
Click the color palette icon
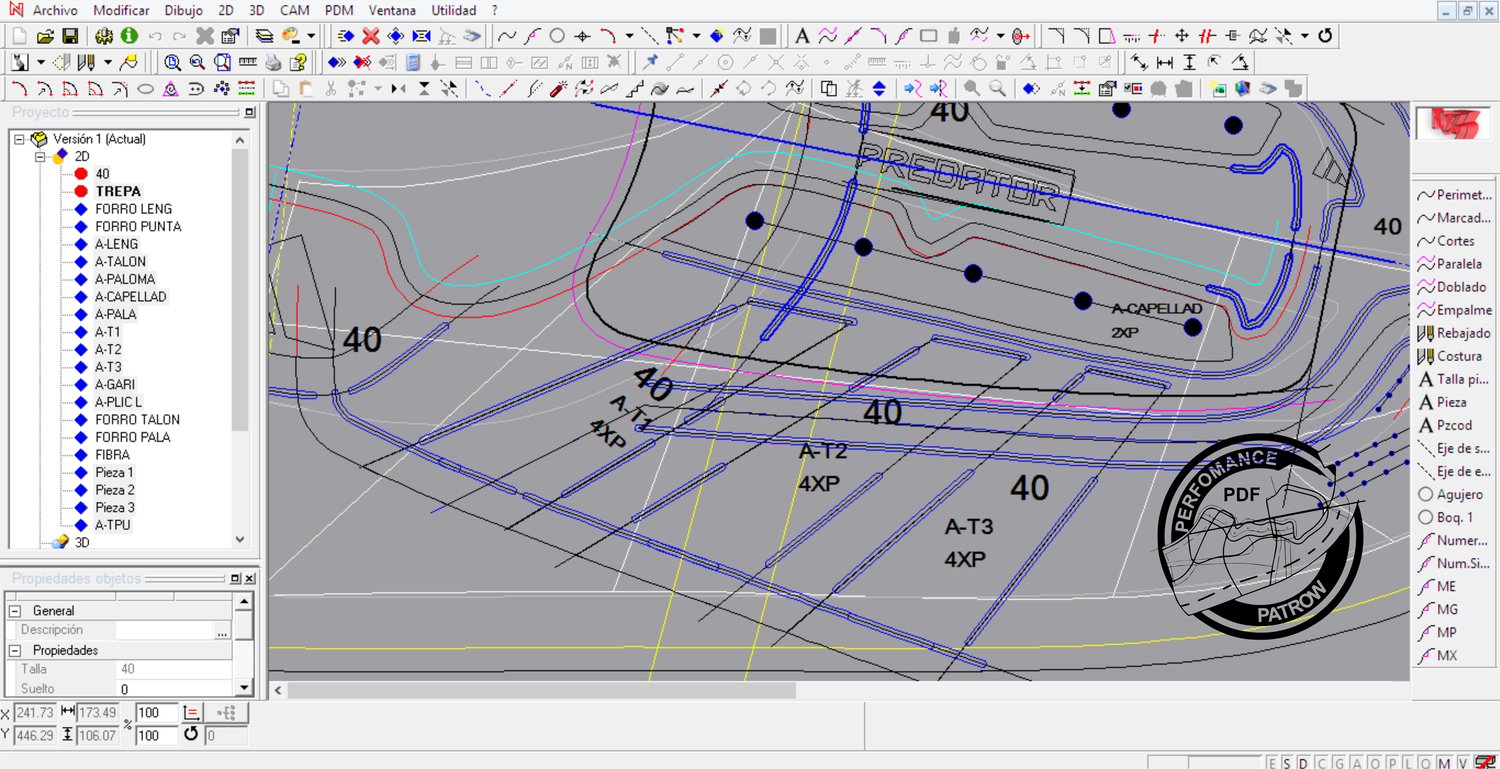coord(290,36)
